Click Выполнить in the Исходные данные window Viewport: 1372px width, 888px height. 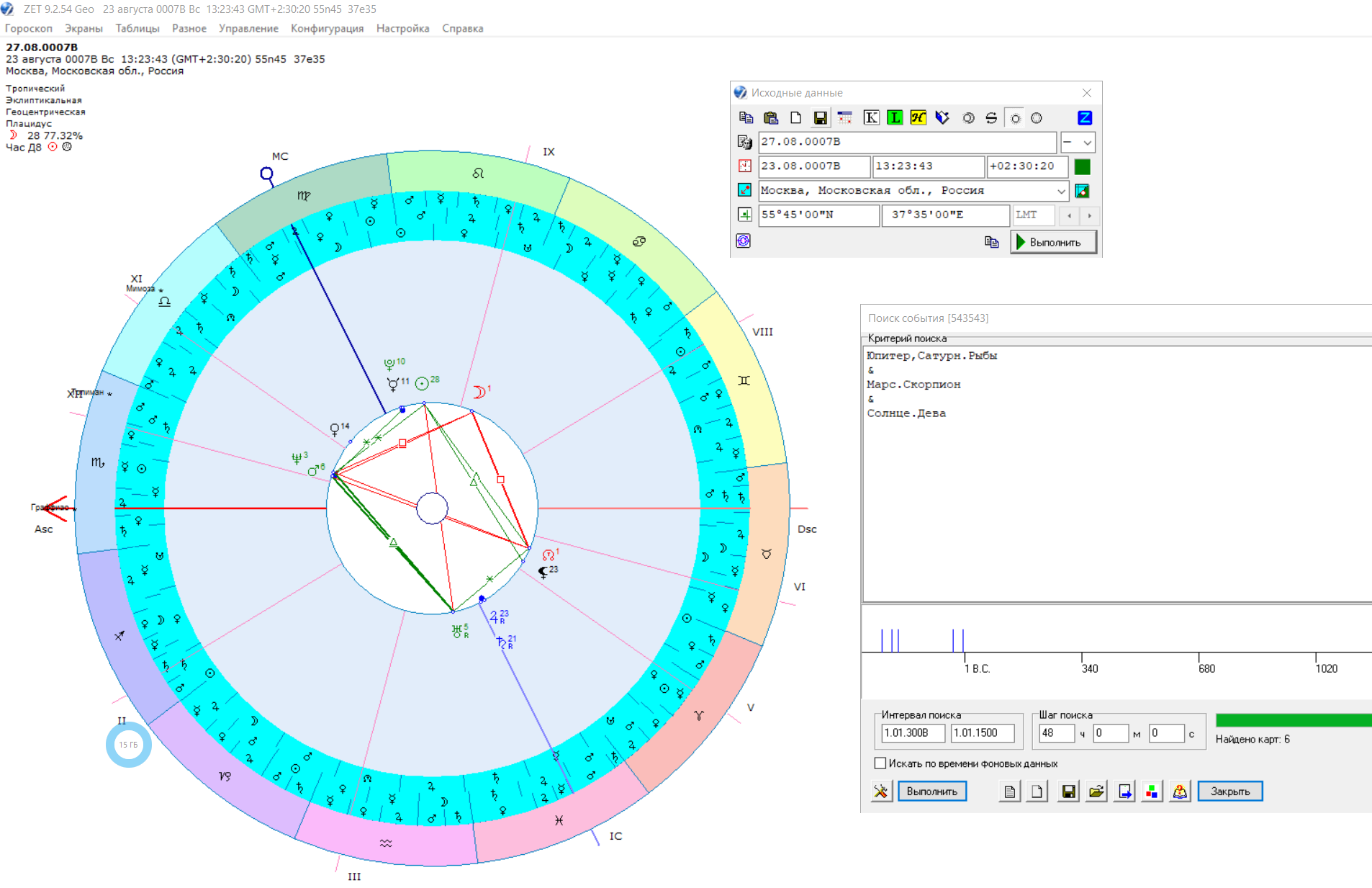point(1053,242)
